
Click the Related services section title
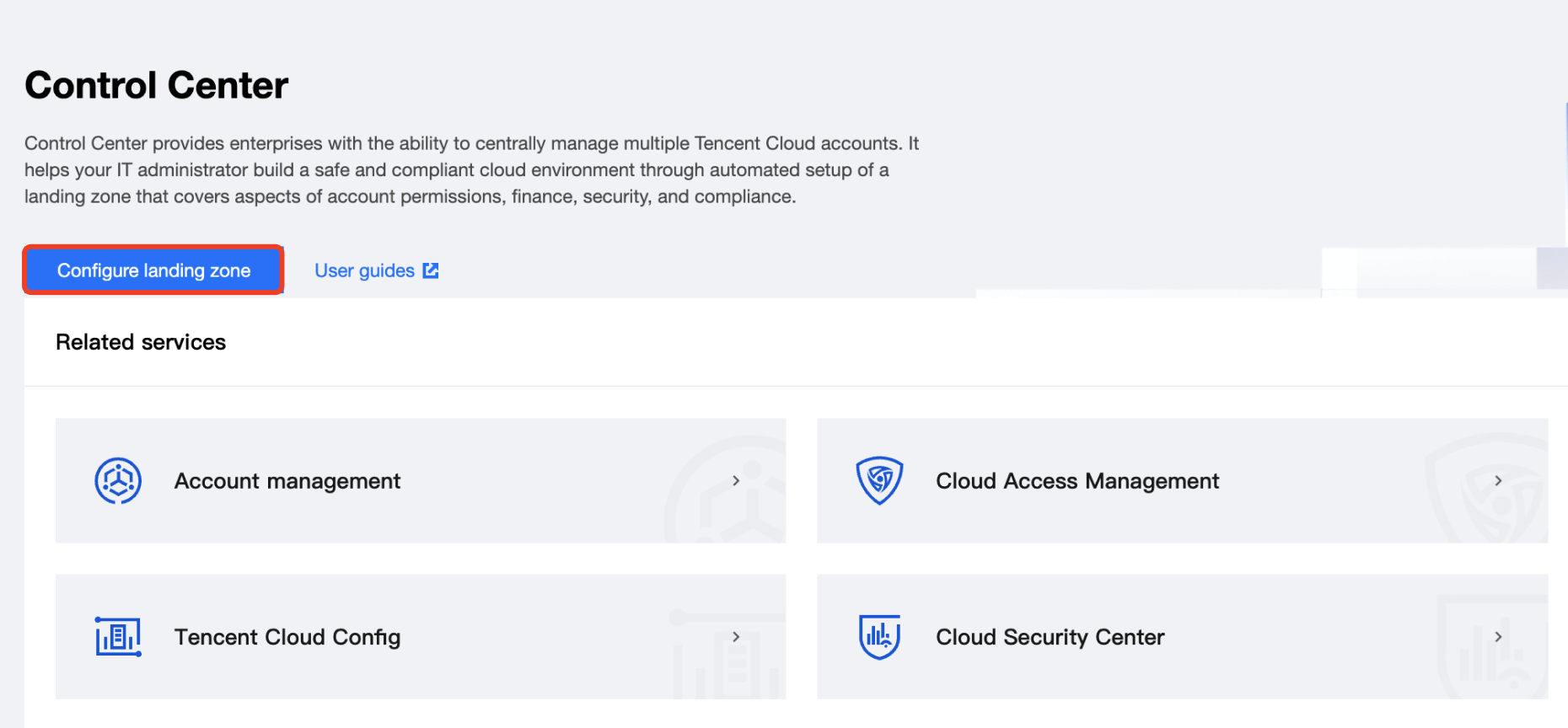pyautogui.click(x=141, y=342)
